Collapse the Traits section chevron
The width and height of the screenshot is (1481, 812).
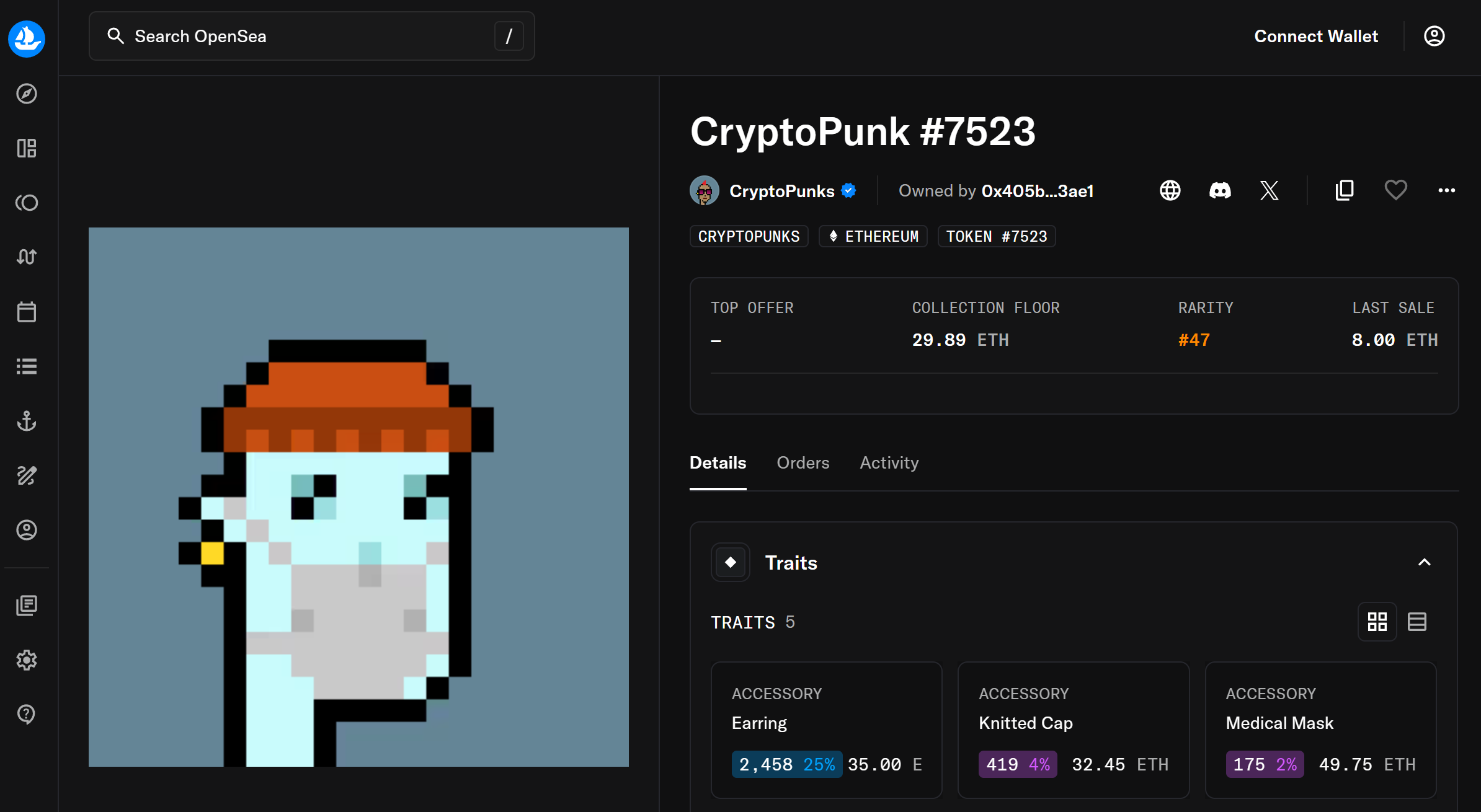(x=1425, y=562)
